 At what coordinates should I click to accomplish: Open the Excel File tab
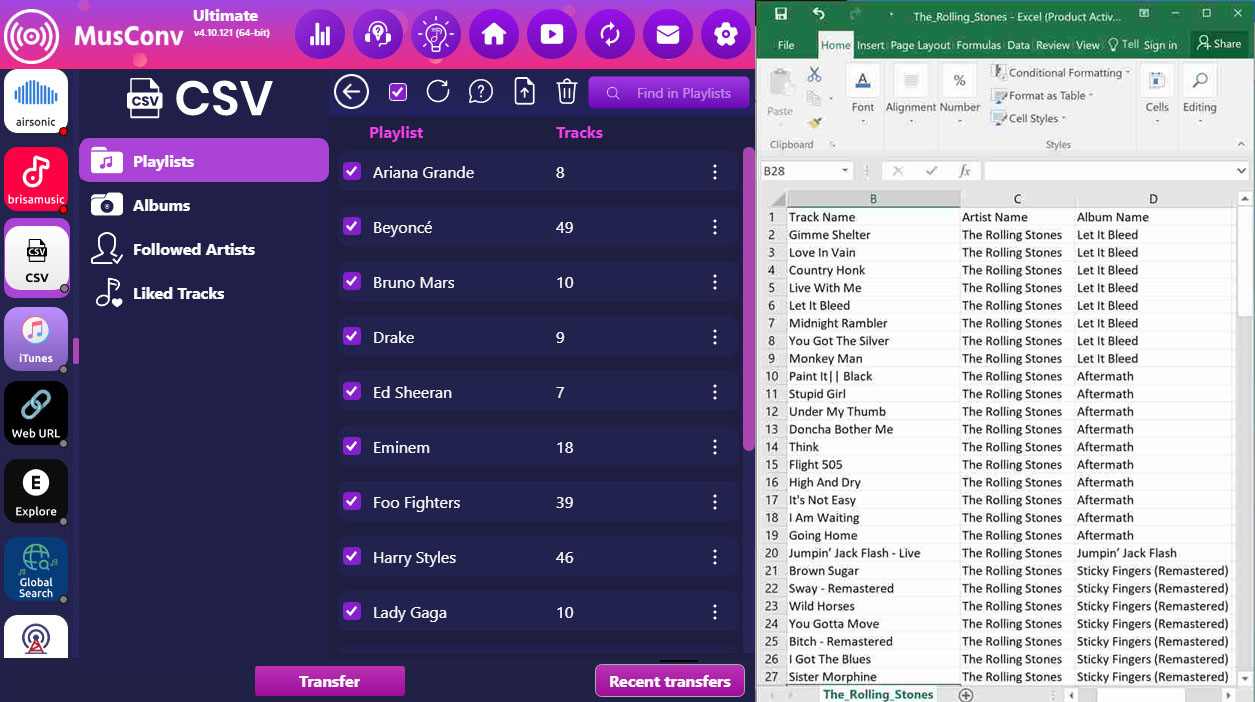coord(786,45)
